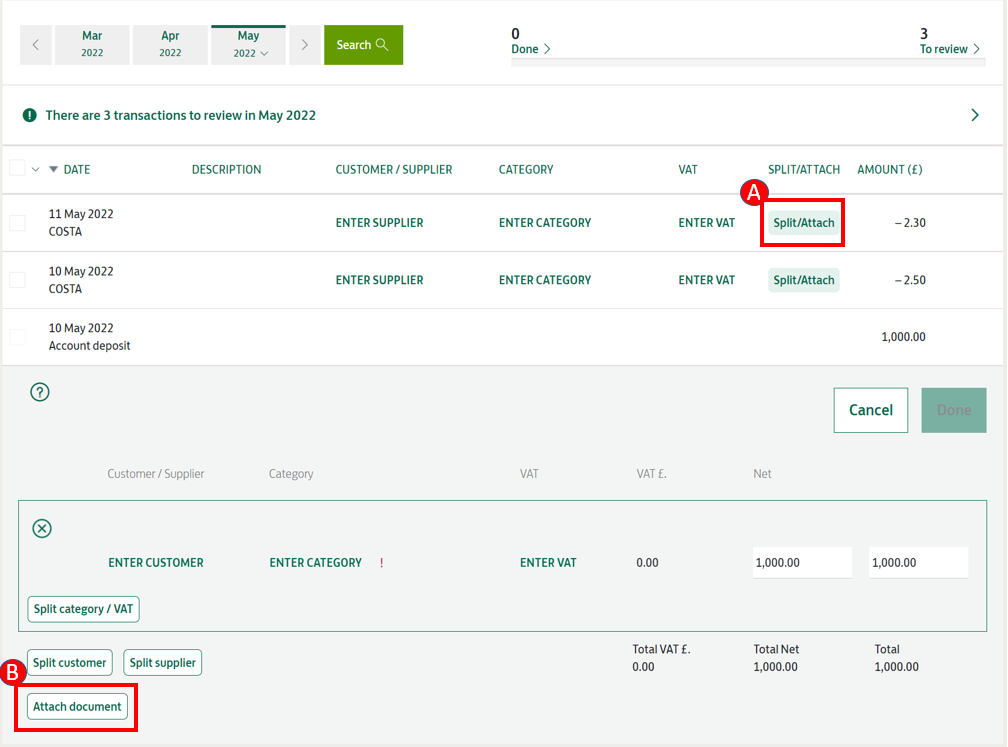
Task: Open the To review link
Action: coord(949,49)
